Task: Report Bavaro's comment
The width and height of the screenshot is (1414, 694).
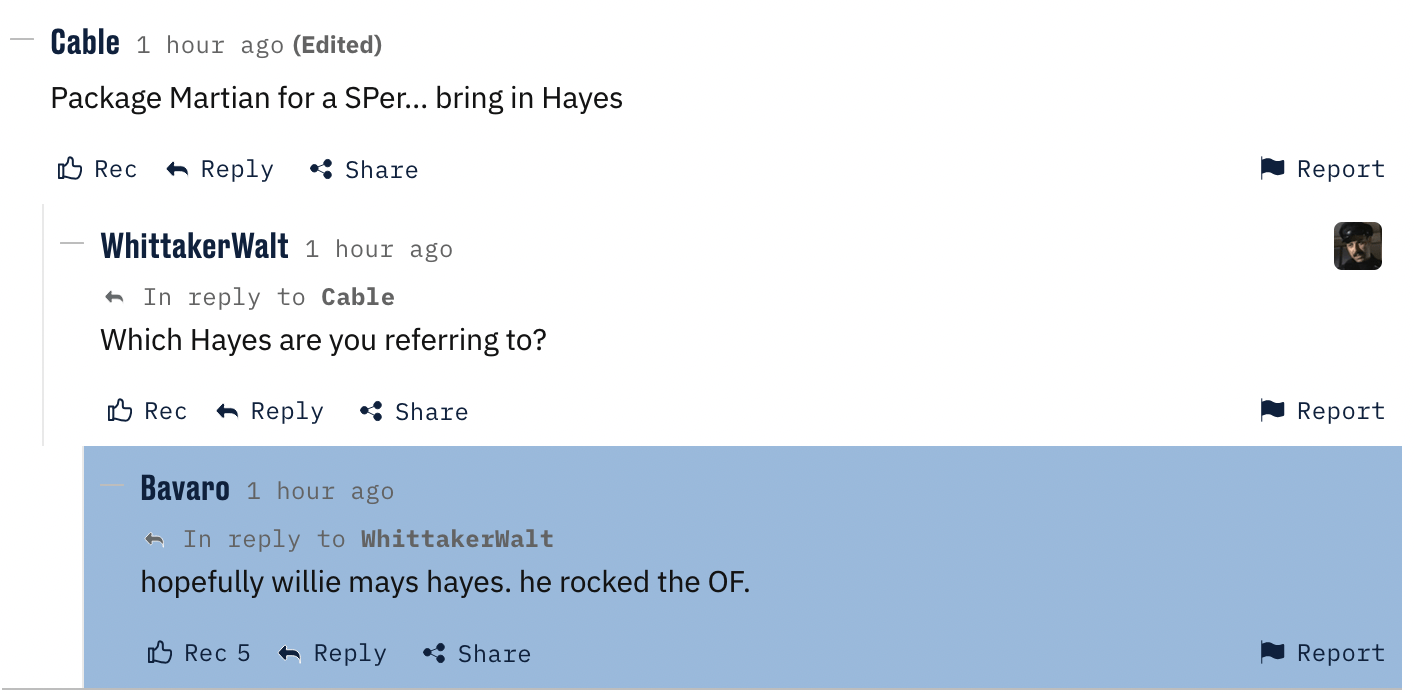Action: point(1323,653)
